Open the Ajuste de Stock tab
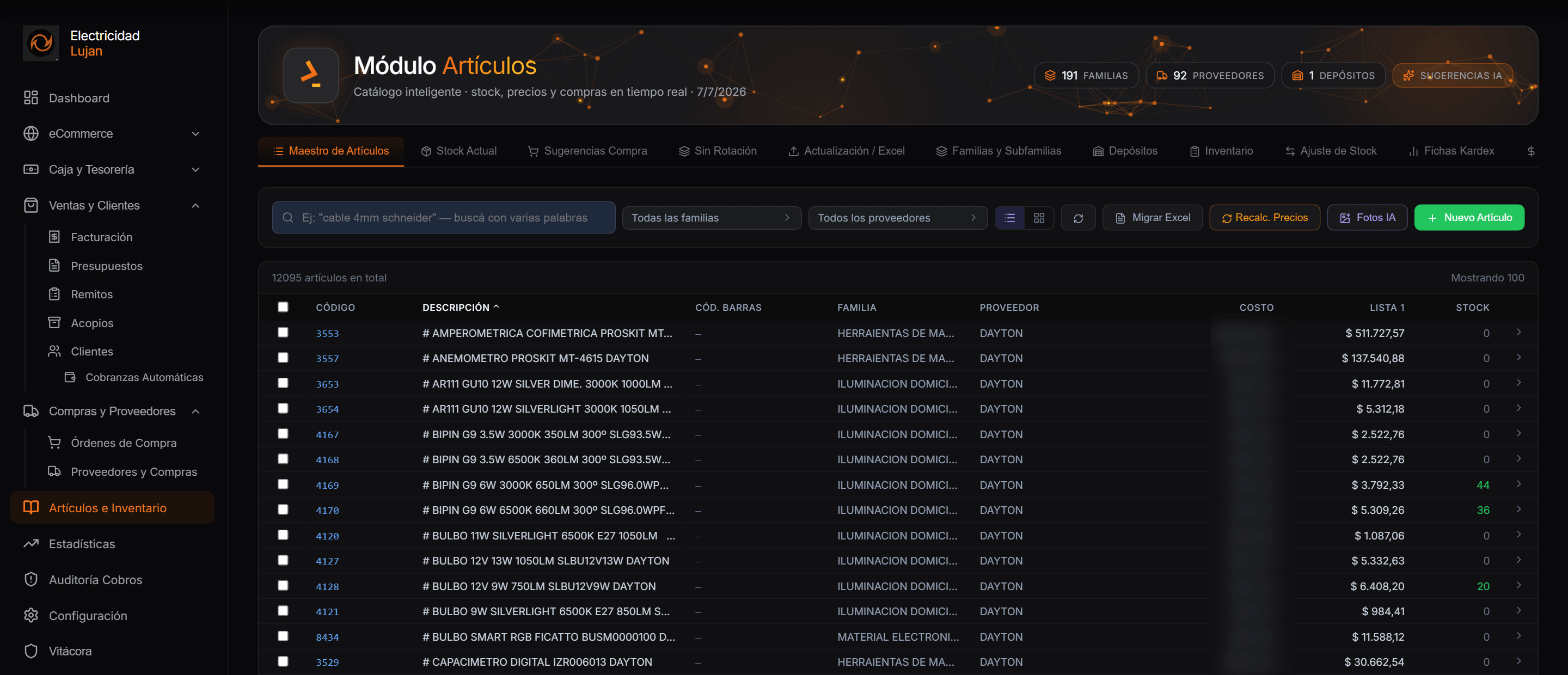 coord(1331,151)
